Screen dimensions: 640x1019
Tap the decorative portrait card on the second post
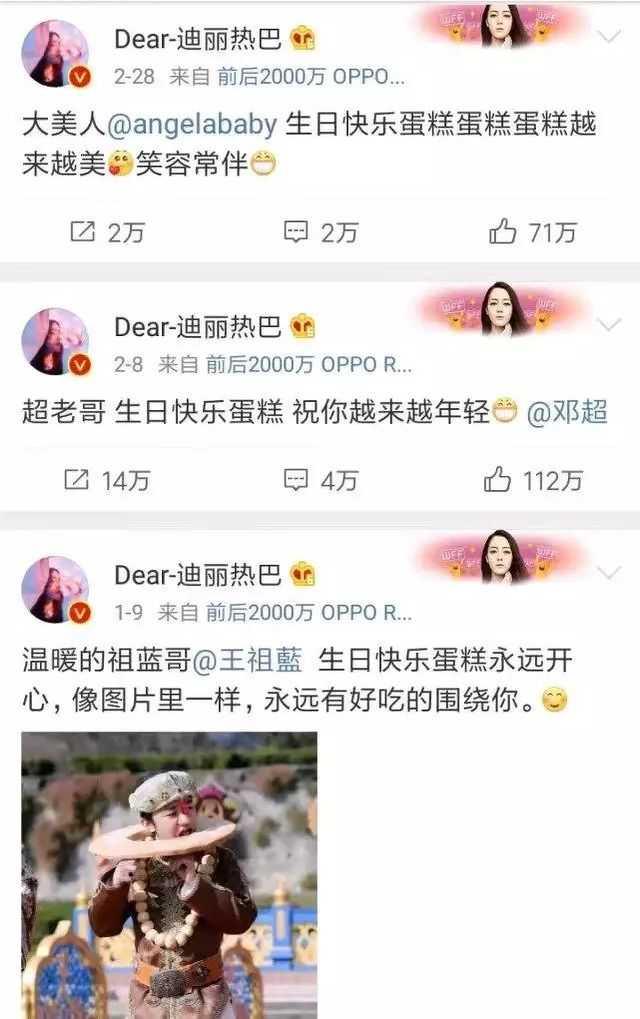[502, 309]
